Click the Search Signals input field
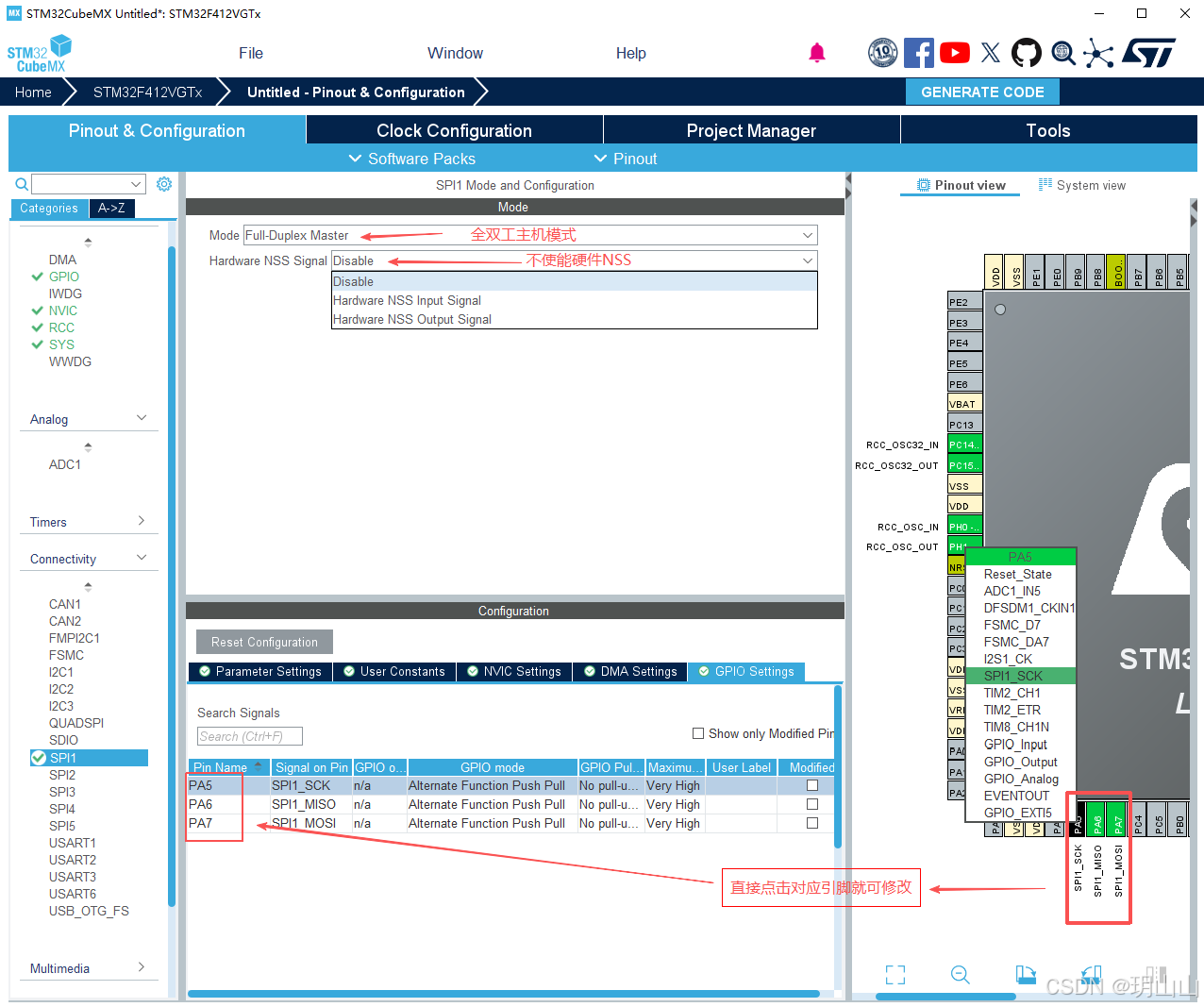This screenshot has width=1204, height=1007. pyautogui.click(x=249, y=736)
